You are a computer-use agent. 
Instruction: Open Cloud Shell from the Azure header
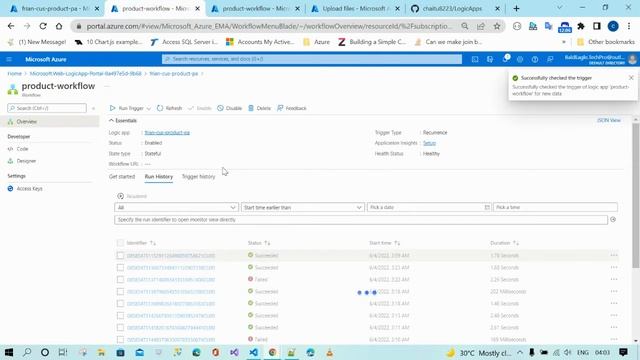[x=475, y=59]
